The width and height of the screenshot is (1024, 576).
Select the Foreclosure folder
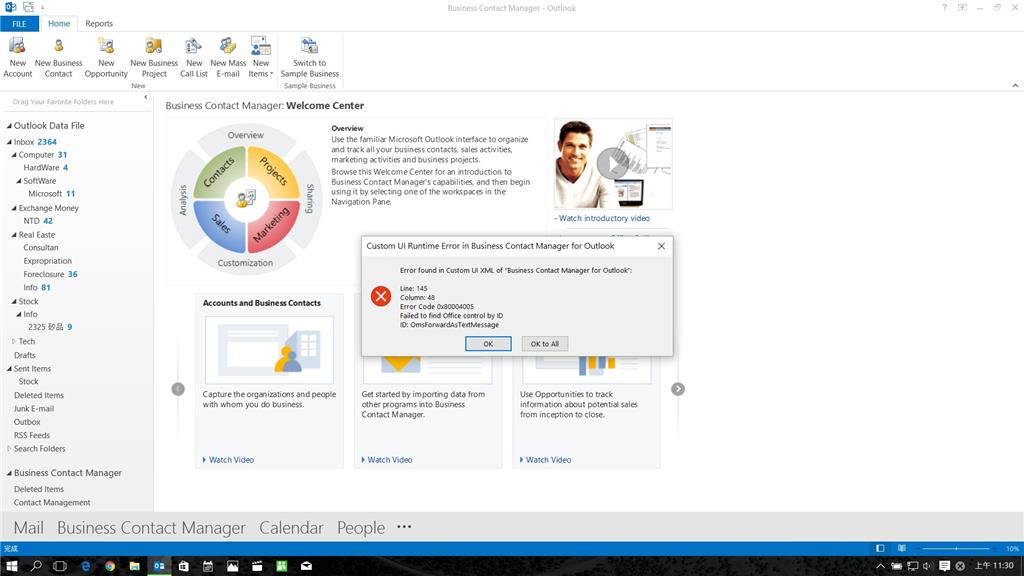[x=44, y=274]
